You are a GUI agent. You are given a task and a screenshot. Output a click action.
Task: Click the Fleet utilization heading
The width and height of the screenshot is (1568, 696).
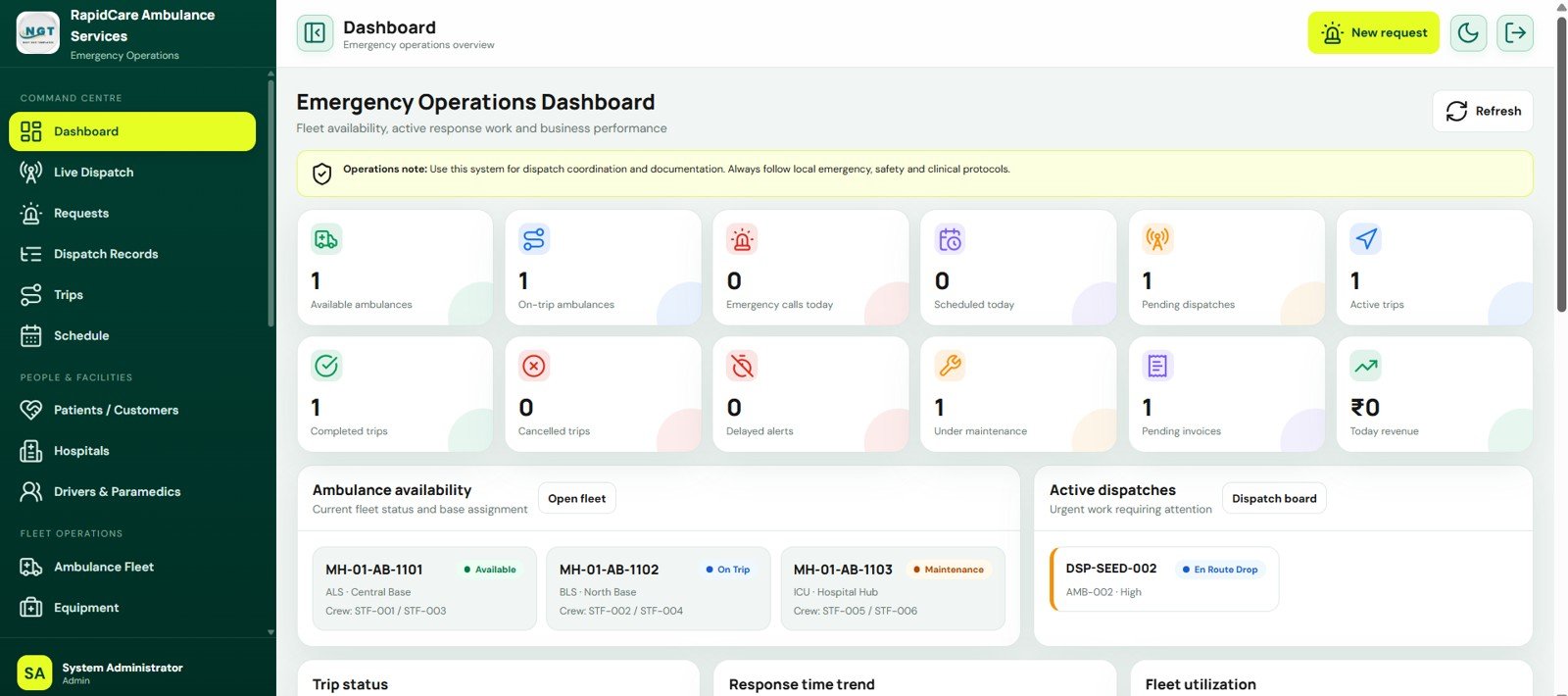[1200, 684]
